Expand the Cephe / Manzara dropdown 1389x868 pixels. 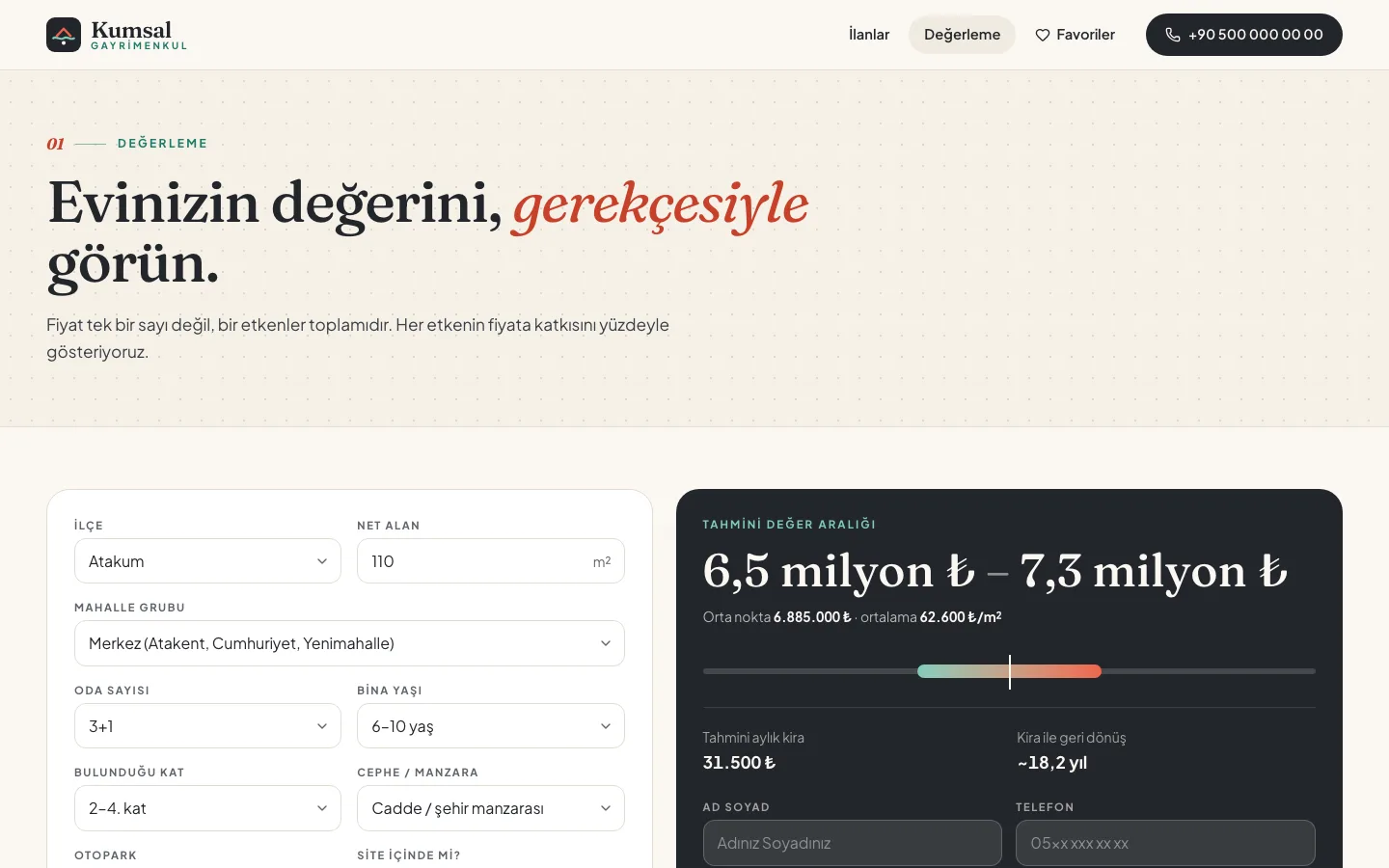491,808
